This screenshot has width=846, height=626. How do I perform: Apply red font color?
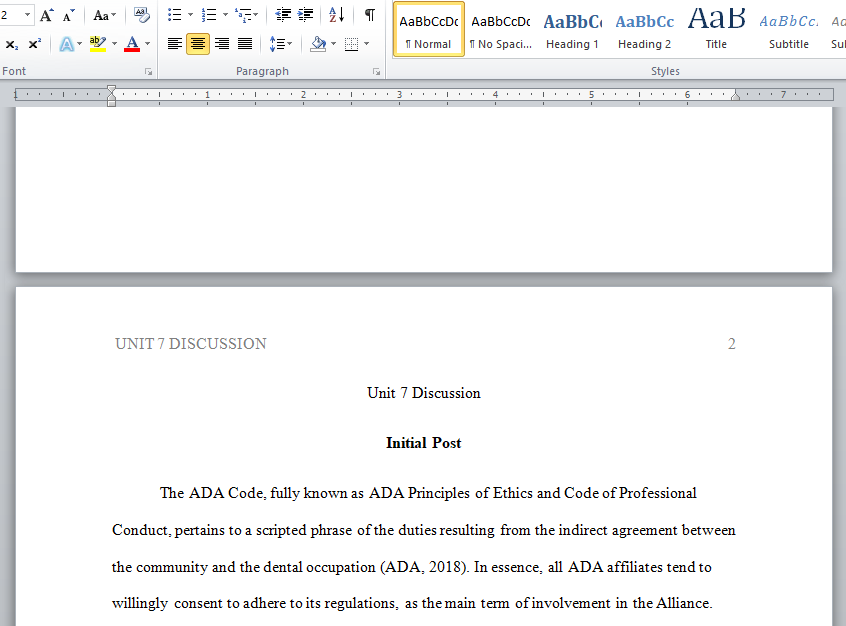[x=132, y=44]
